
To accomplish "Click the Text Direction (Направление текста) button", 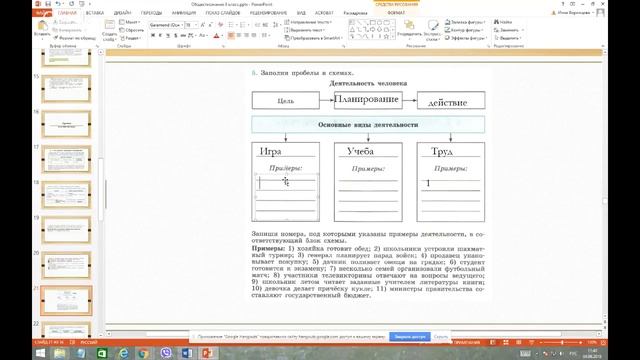I will click(x=308, y=22).
